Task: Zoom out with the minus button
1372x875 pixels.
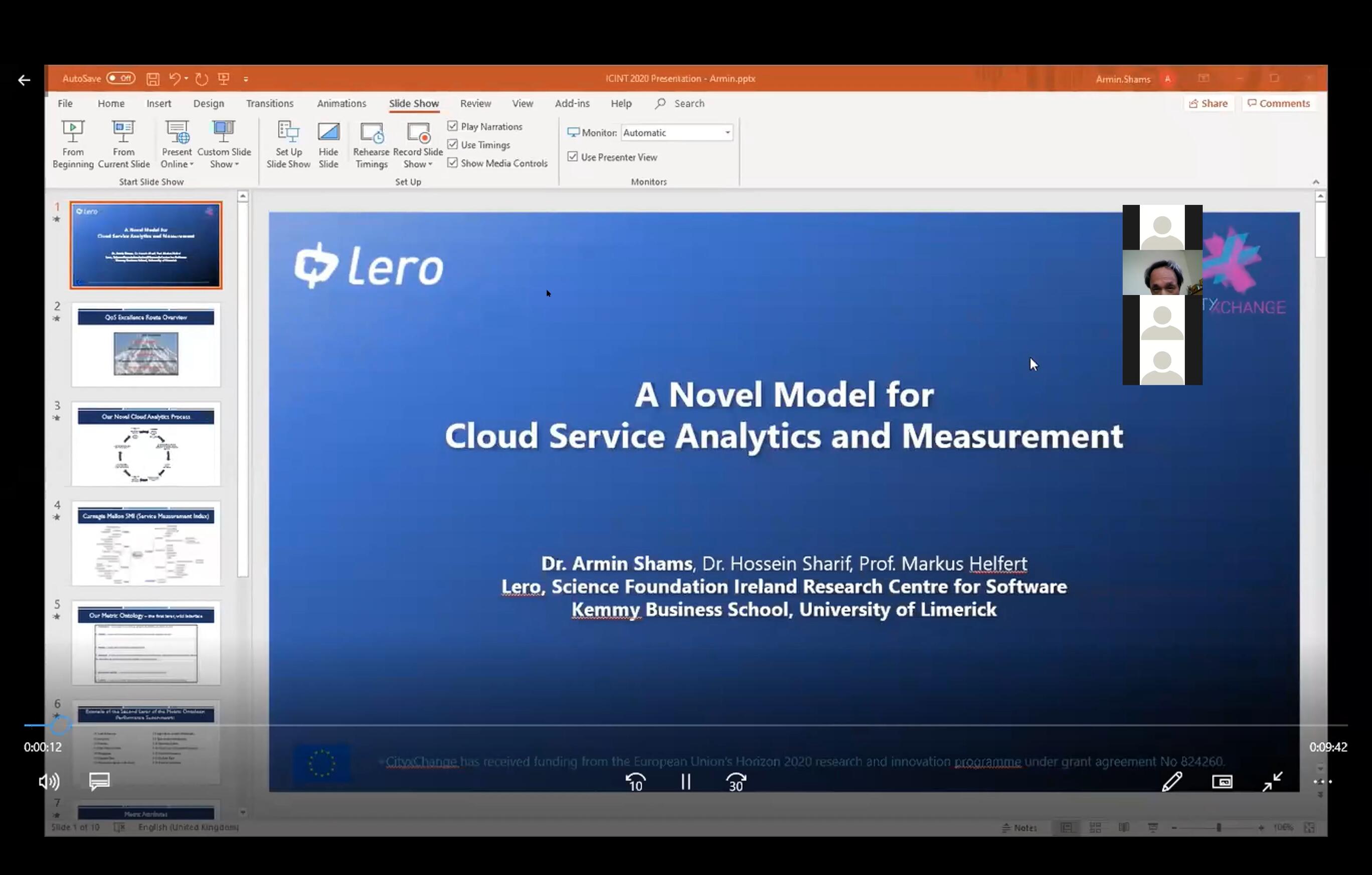Action: click(1174, 828)
